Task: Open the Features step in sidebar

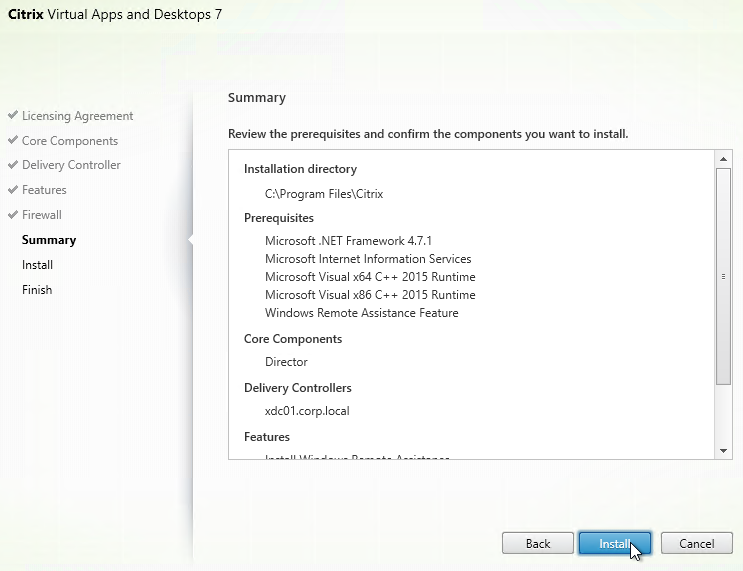Action: (44, 190)
